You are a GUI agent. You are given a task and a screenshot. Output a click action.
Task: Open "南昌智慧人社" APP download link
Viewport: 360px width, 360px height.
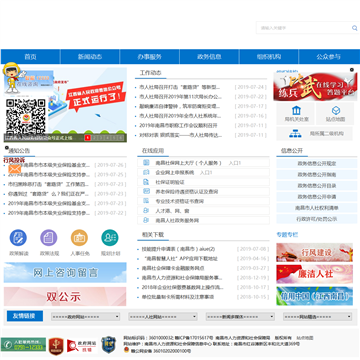181,259
